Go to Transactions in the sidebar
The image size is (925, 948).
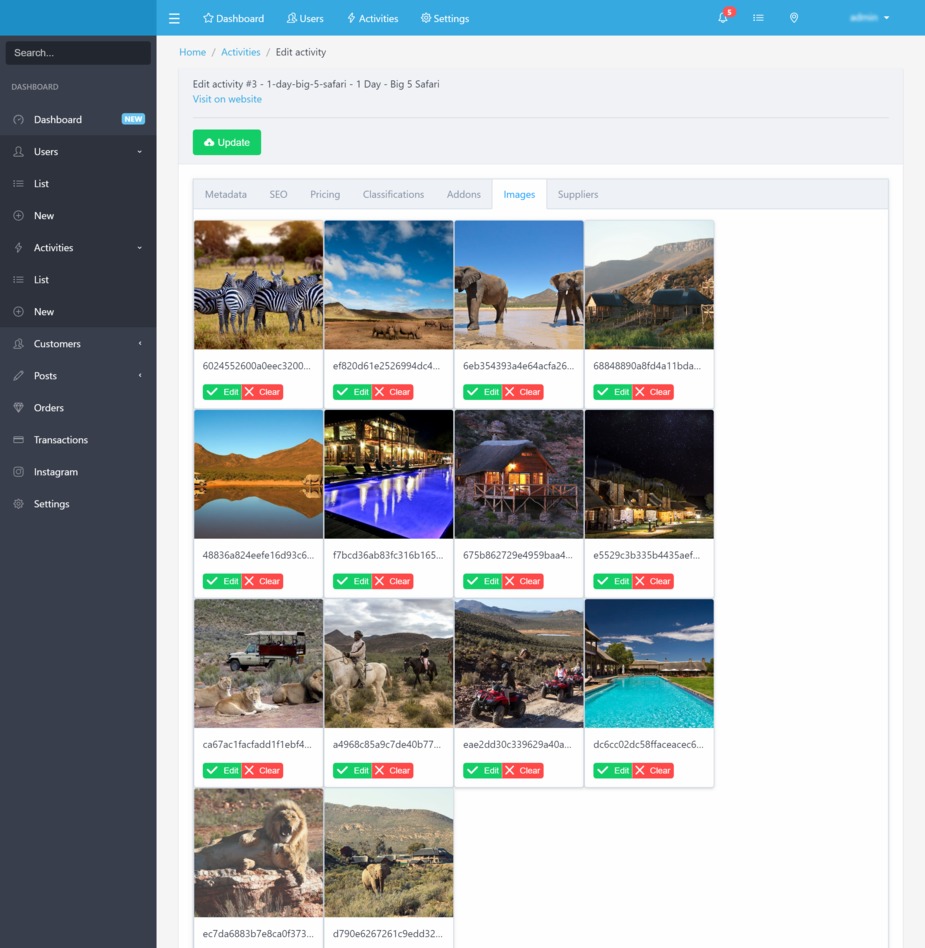point(60,440)
